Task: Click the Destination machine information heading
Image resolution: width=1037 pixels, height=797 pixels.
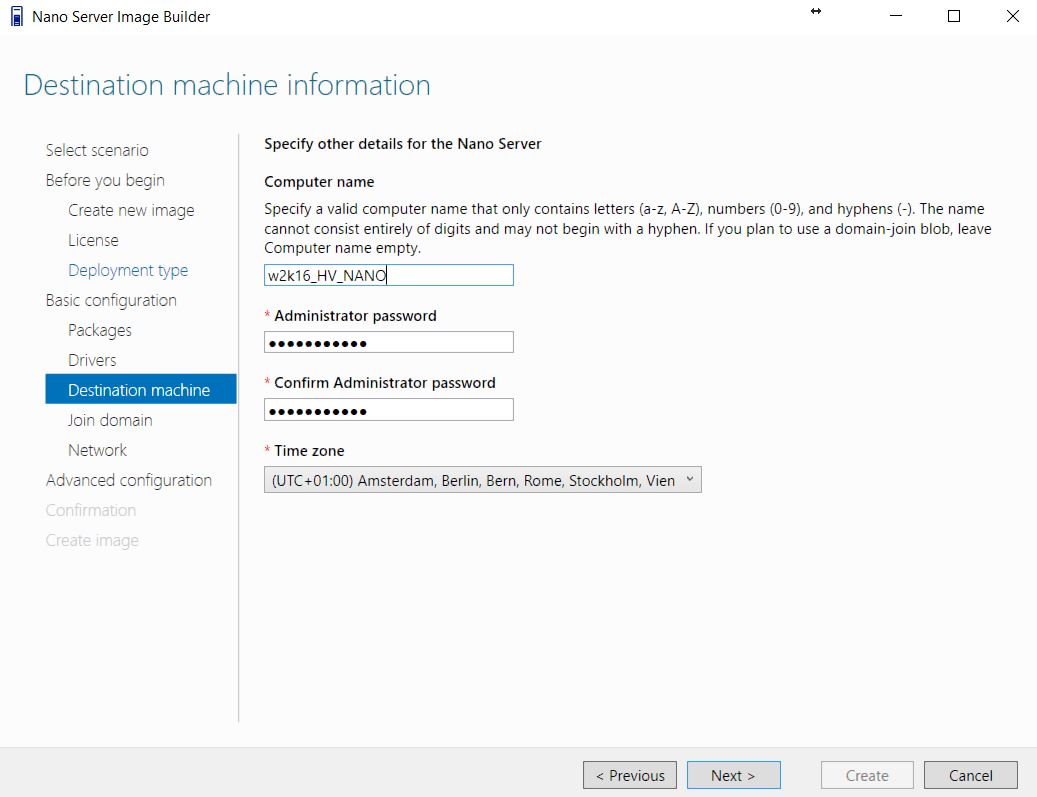Action: (x=227, y=85)
